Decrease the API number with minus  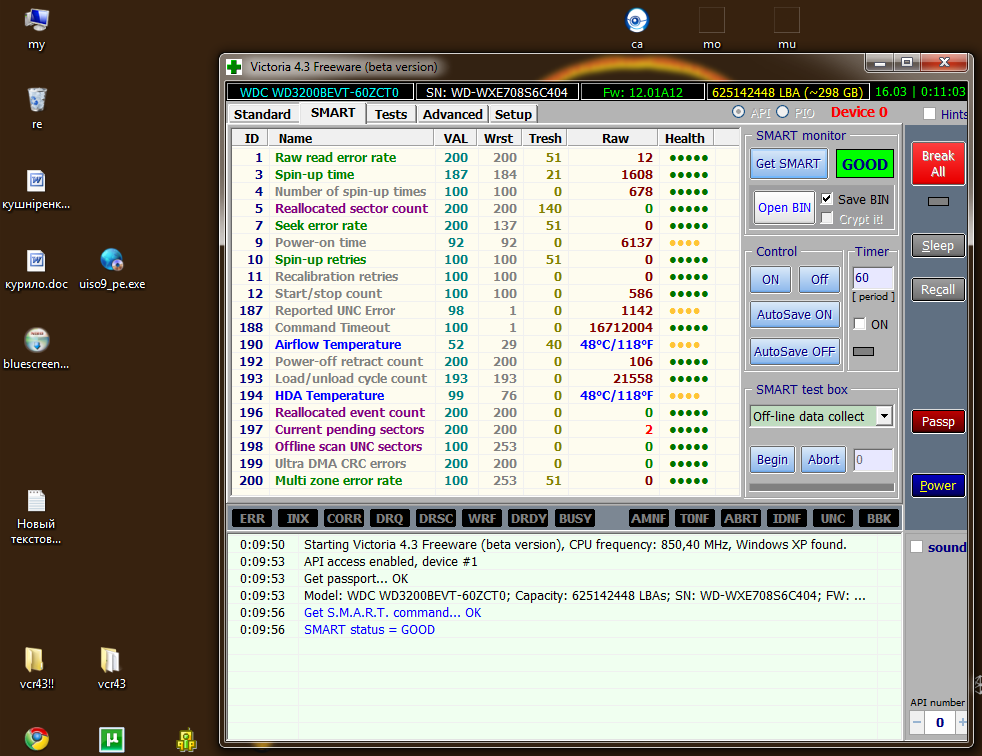[917, 722]
